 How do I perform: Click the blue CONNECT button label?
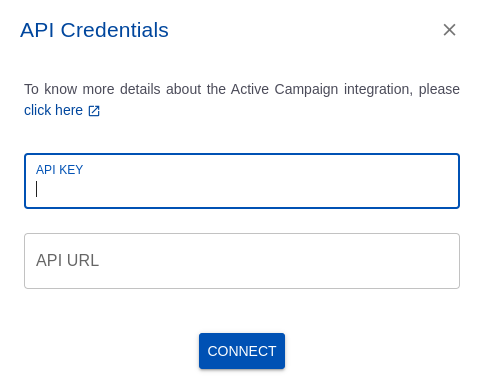(x=242, y=351)
